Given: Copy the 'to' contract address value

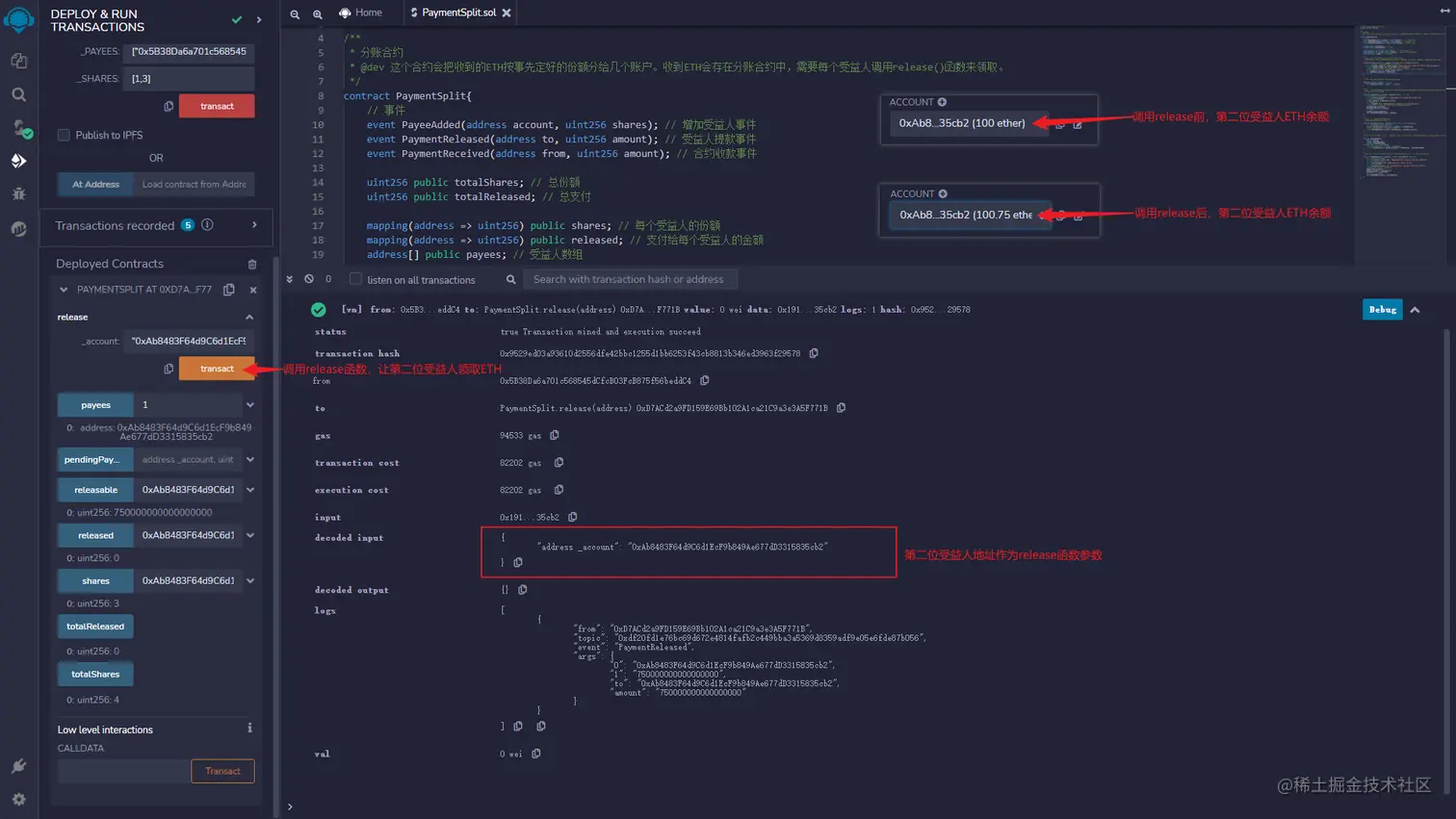Looking at the screenshot, I should tap(841, 408).
